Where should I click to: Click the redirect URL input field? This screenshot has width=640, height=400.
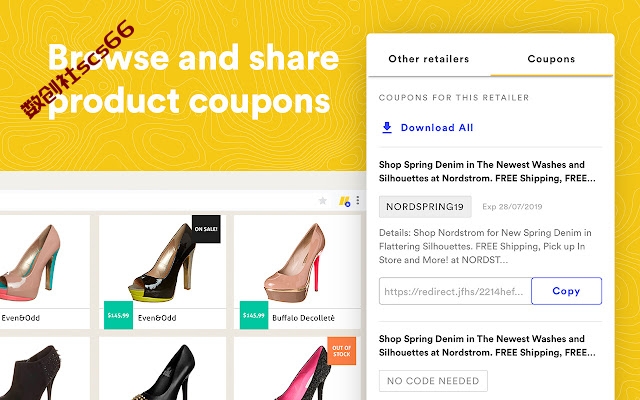tap(455, 291)
